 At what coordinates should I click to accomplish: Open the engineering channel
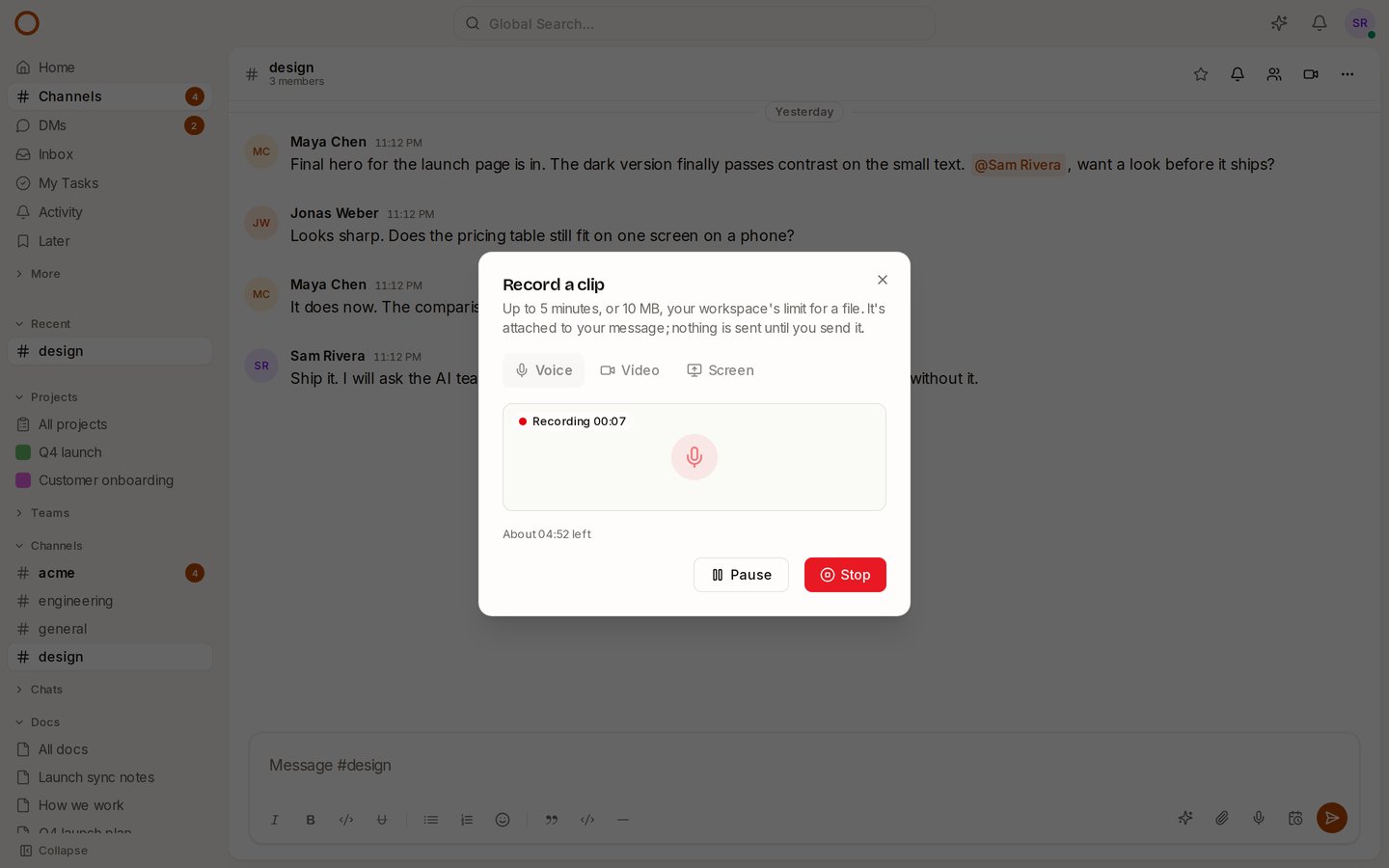110,601
